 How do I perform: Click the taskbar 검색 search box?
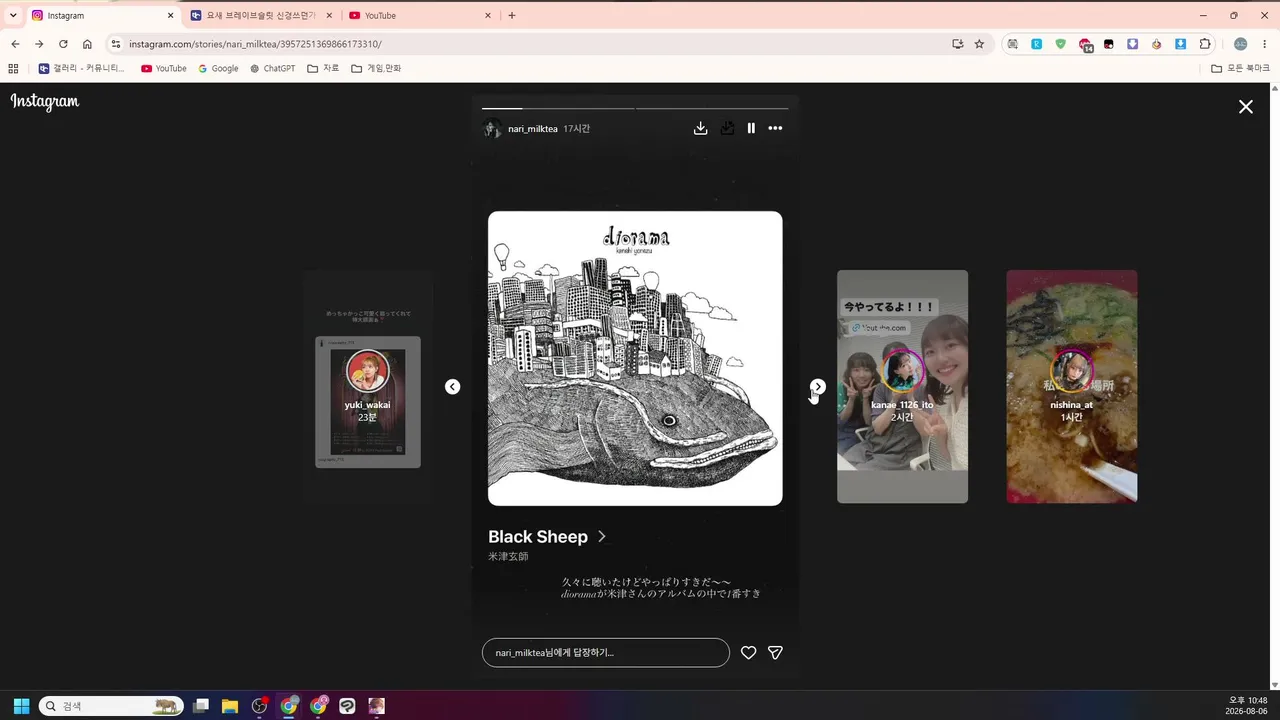pyautogui.click(x=111, y=706)
